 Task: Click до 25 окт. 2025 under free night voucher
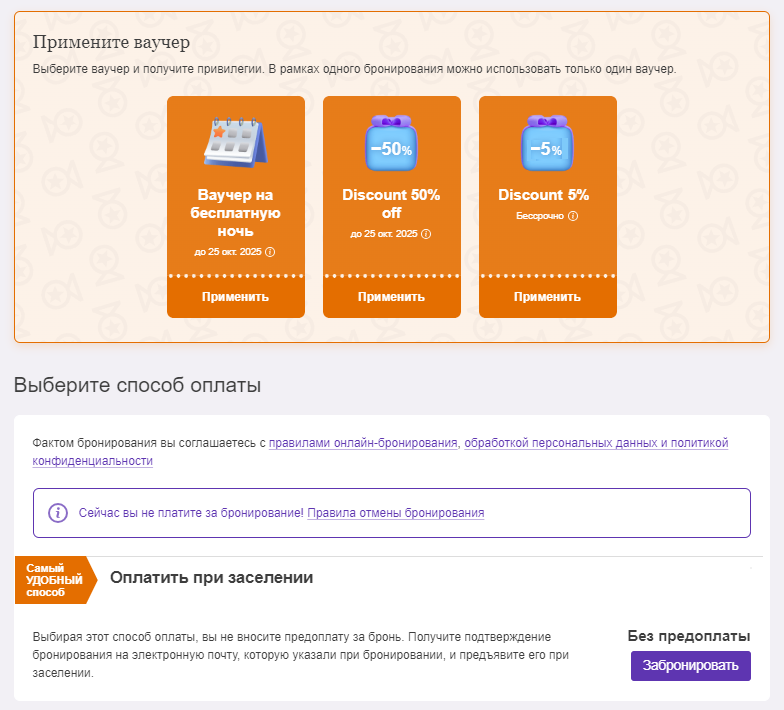click(x=228, y=252)
